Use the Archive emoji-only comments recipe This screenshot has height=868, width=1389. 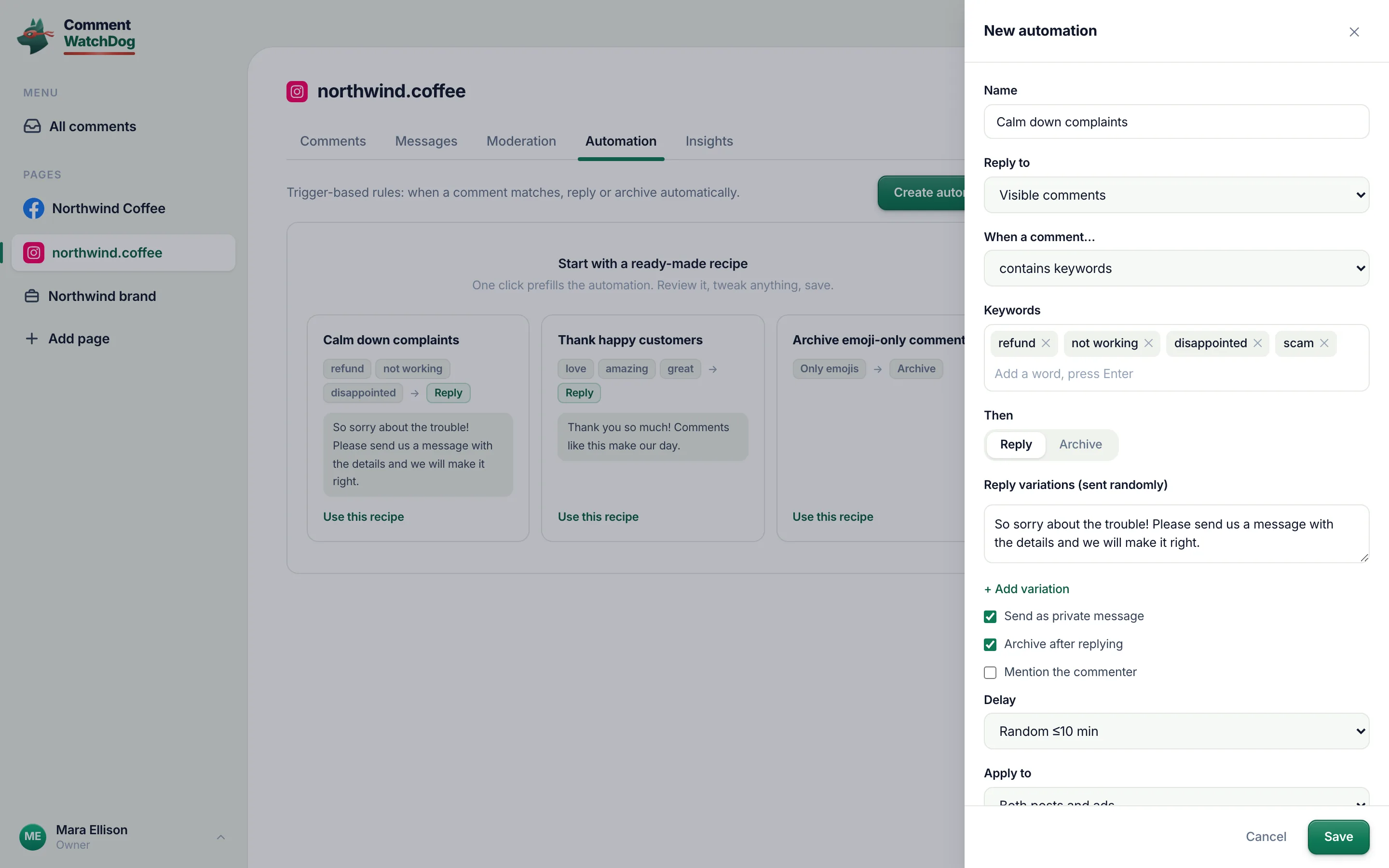pos(833,516)
